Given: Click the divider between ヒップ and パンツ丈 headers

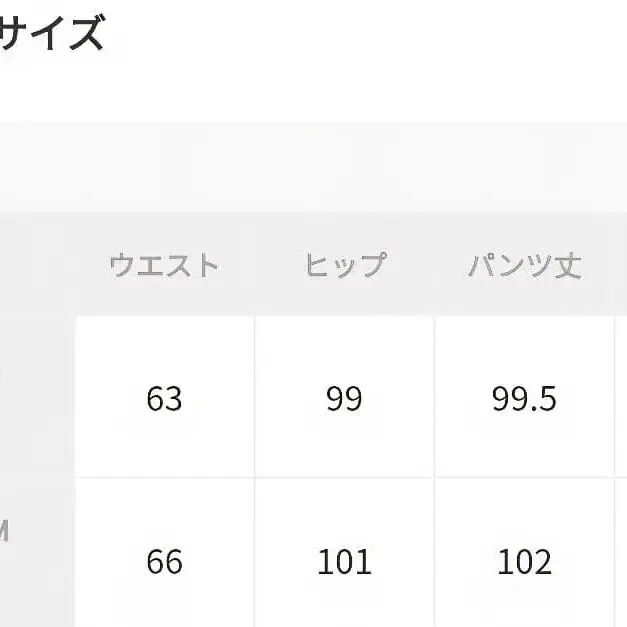Looking at the screenshot, I should (435, 266).
